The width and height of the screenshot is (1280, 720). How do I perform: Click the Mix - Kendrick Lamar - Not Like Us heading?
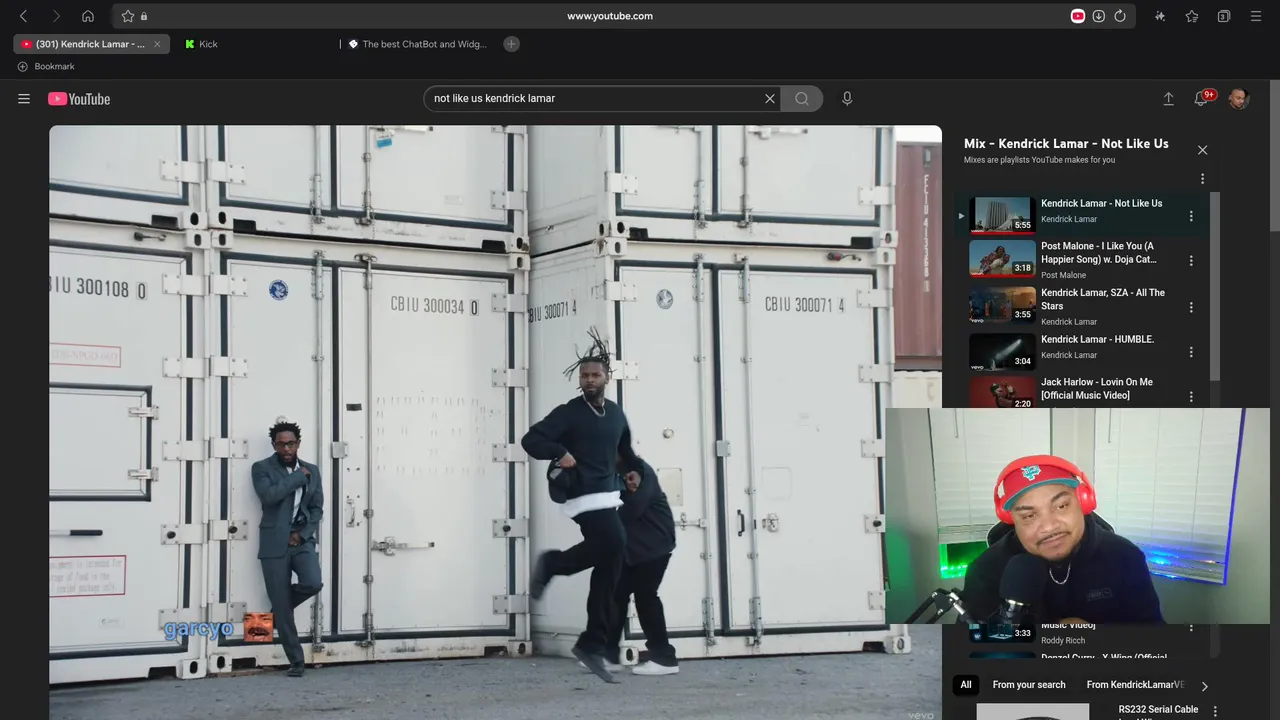1066,144
